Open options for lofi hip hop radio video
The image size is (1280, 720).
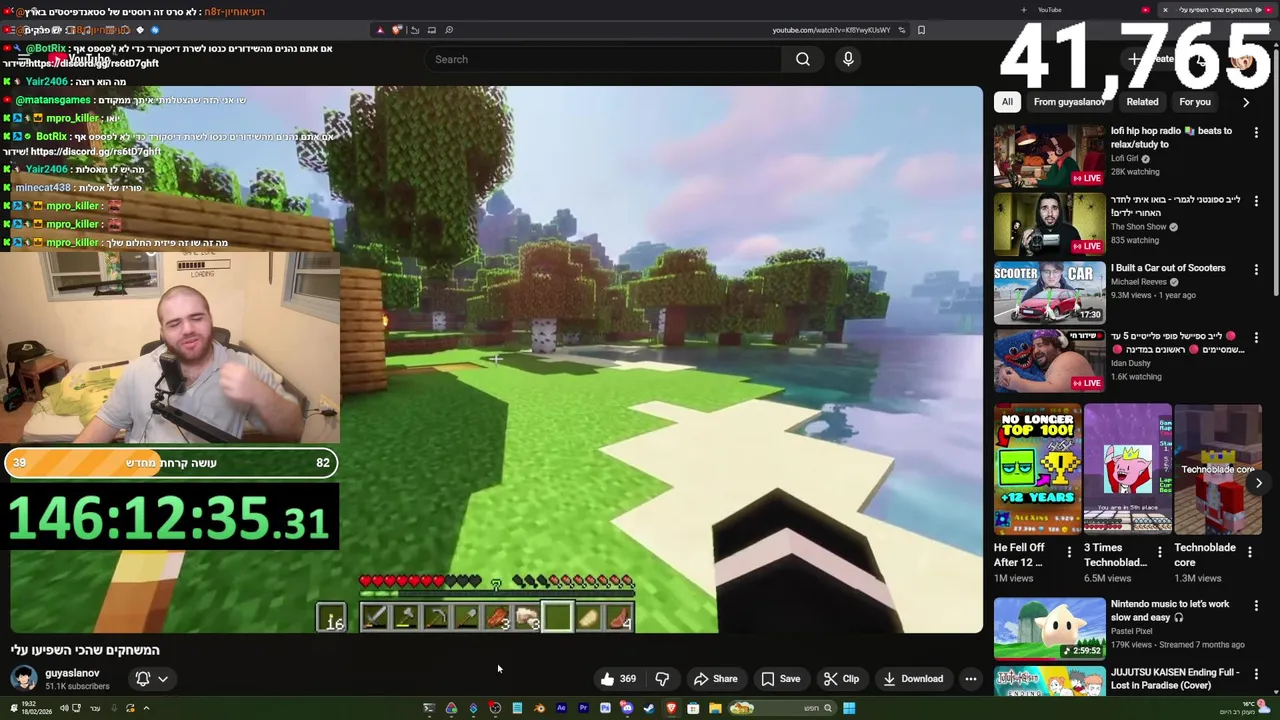pyautogui.click(x=1257, y=132)
